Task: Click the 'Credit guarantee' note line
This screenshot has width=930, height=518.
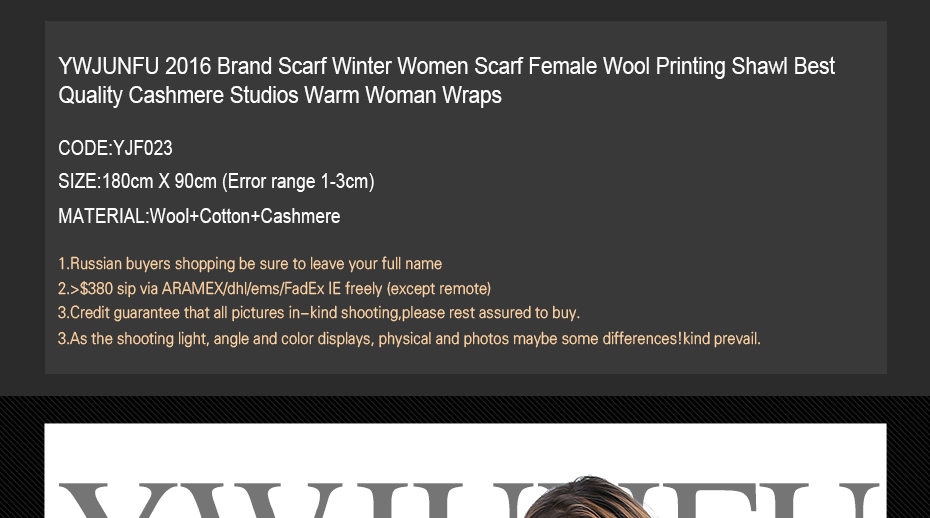Action: 319,313
